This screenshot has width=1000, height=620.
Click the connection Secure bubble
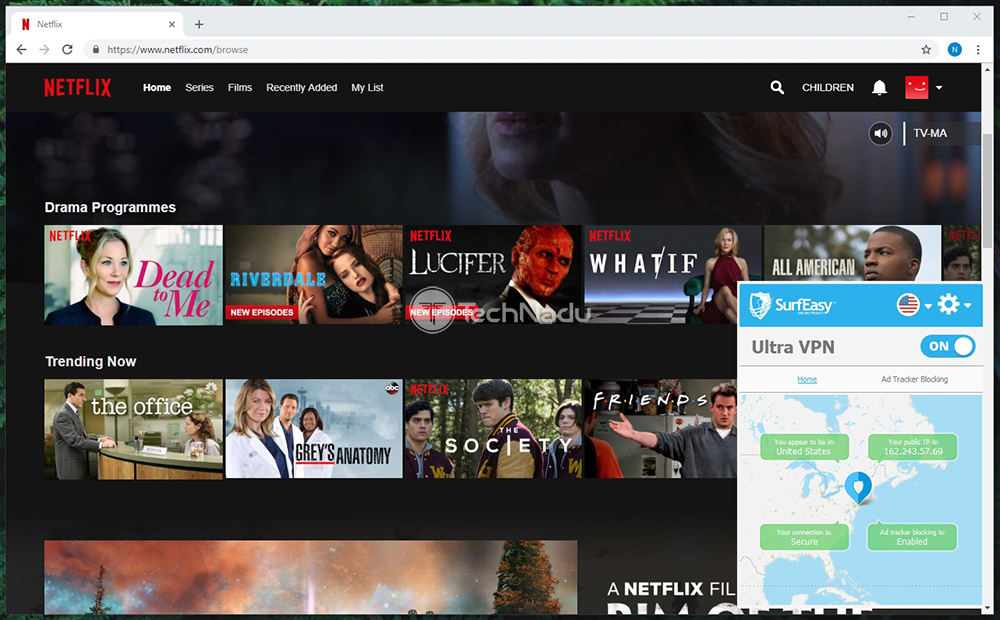pos(804,537)
